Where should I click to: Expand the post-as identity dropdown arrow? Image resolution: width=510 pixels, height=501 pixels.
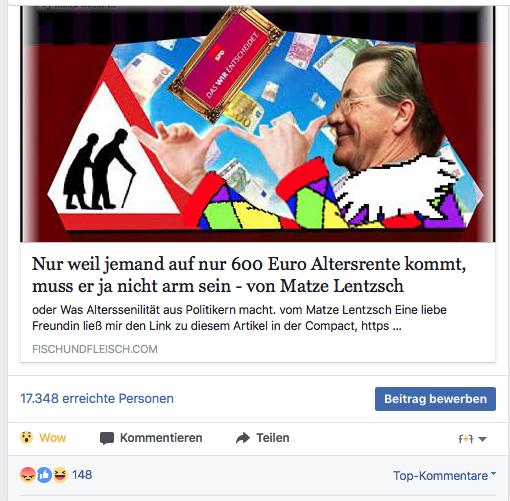point(482,439)
